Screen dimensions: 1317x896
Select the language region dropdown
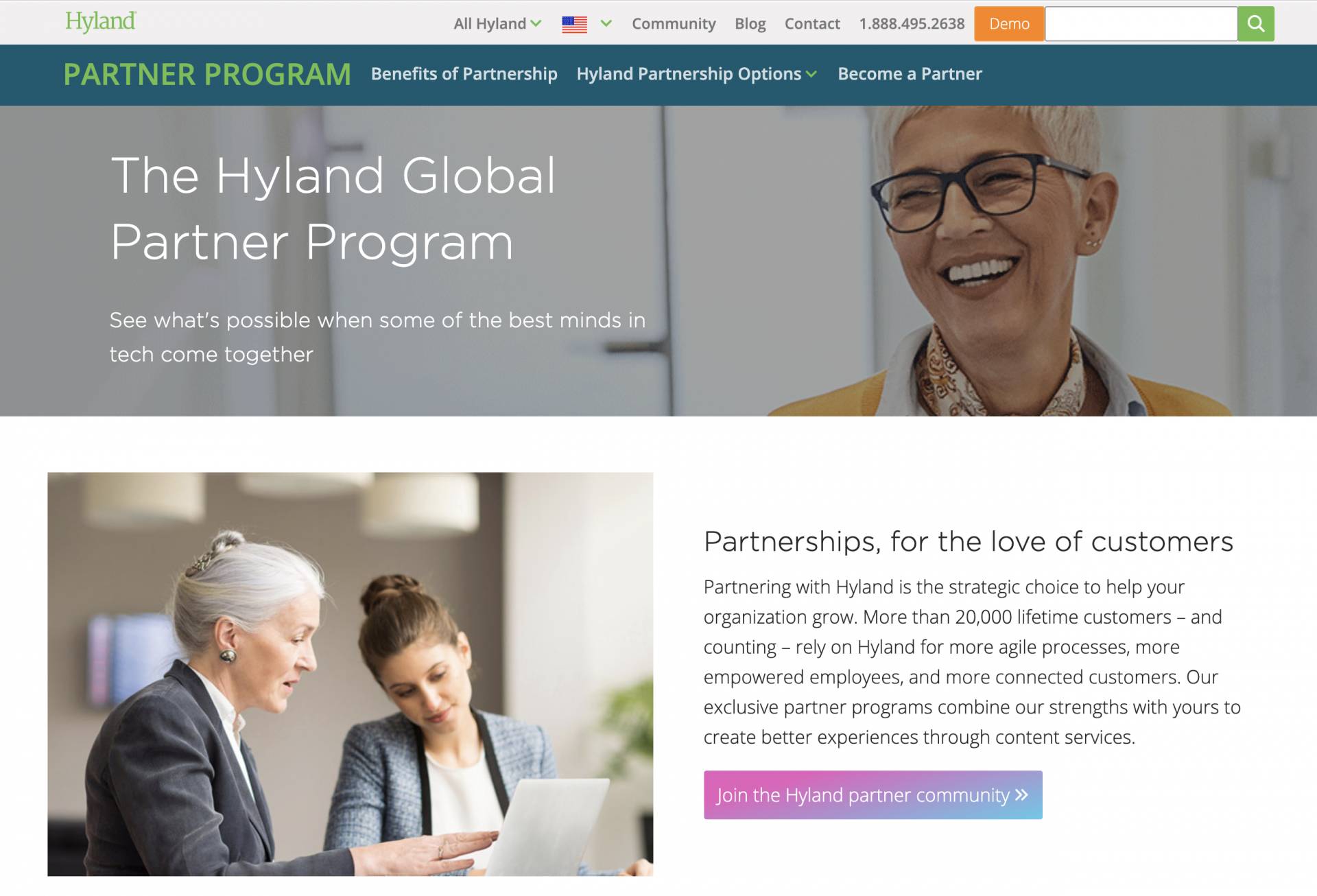click(587, 23)
